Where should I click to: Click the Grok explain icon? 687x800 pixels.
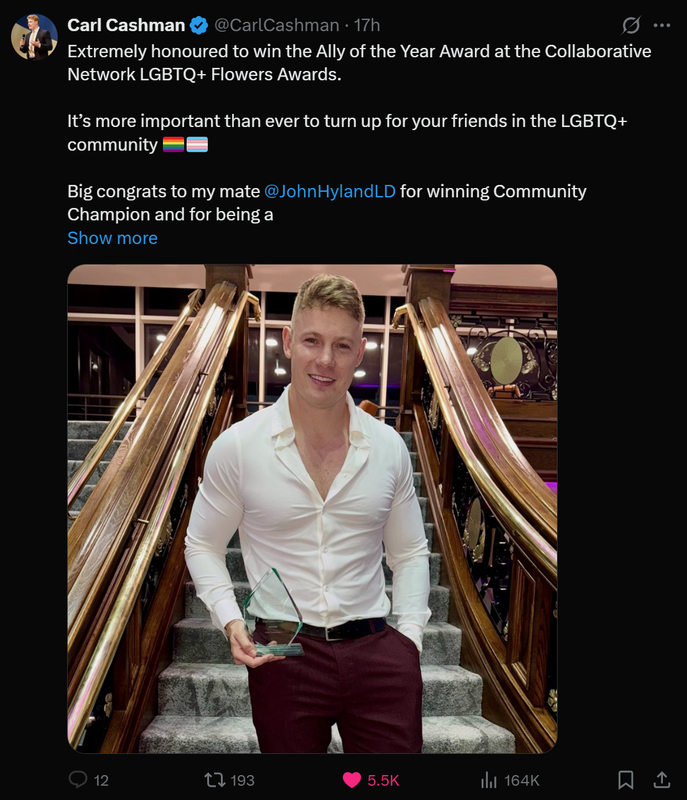coord(631,25)
